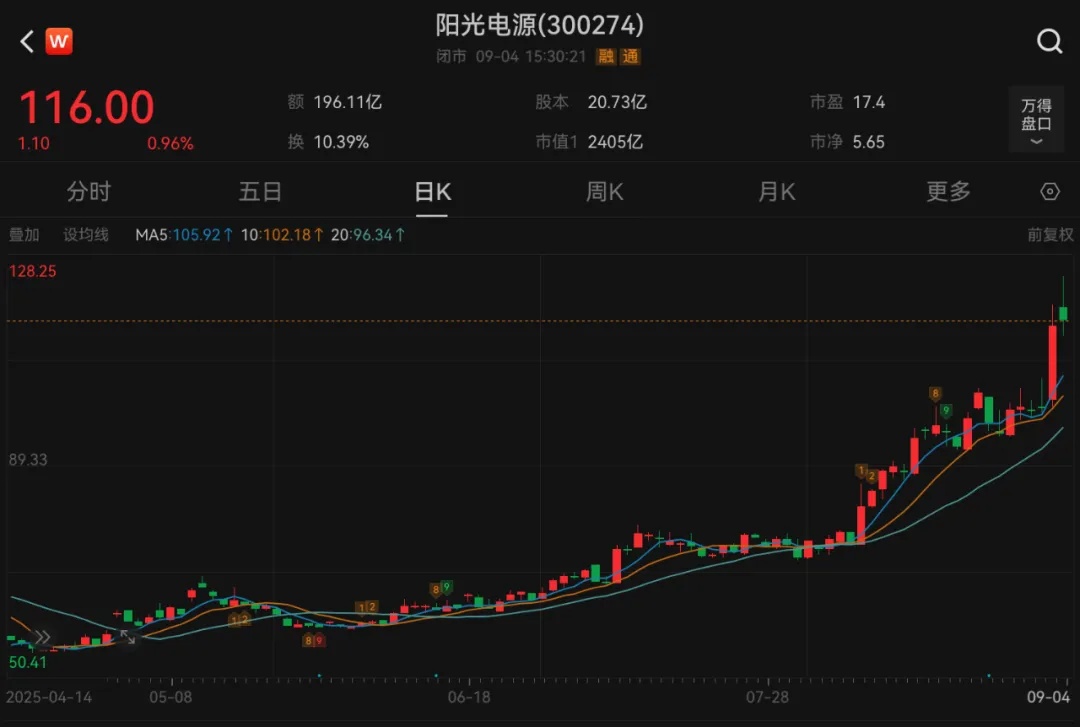Tap the back arrow icon

pos(27,41)
